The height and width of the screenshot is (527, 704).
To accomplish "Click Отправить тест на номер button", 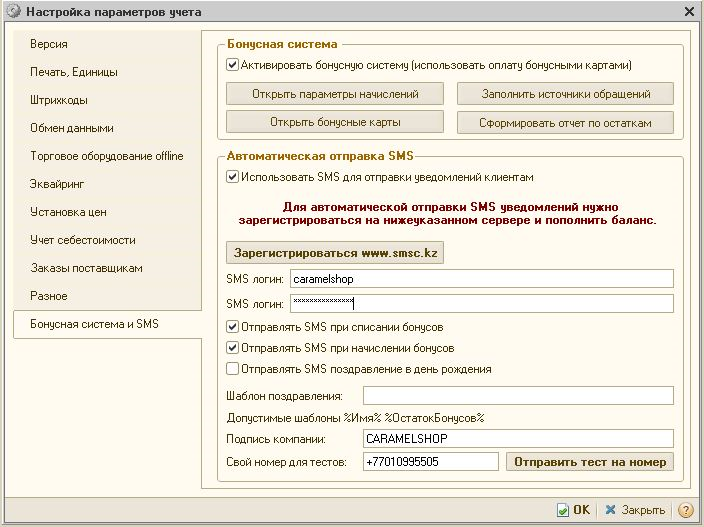I will point(590,461).
